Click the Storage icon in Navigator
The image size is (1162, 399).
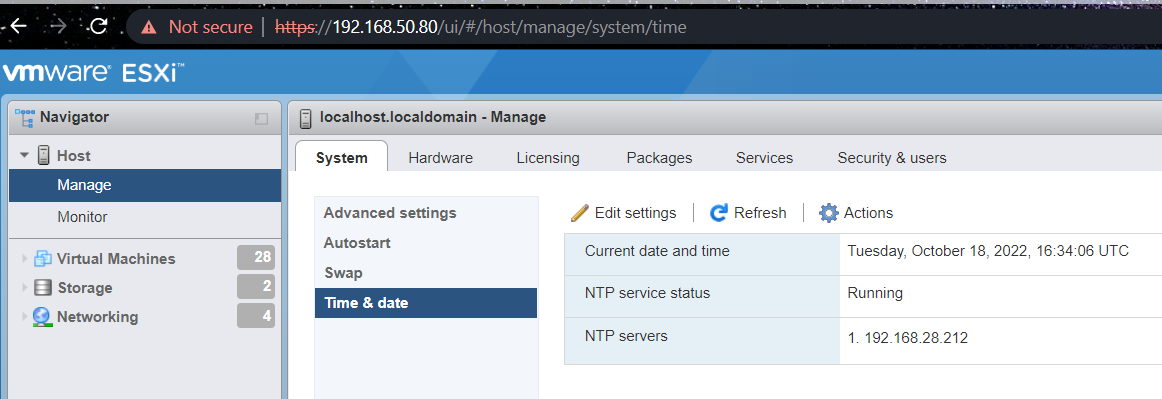coord(43,288)
